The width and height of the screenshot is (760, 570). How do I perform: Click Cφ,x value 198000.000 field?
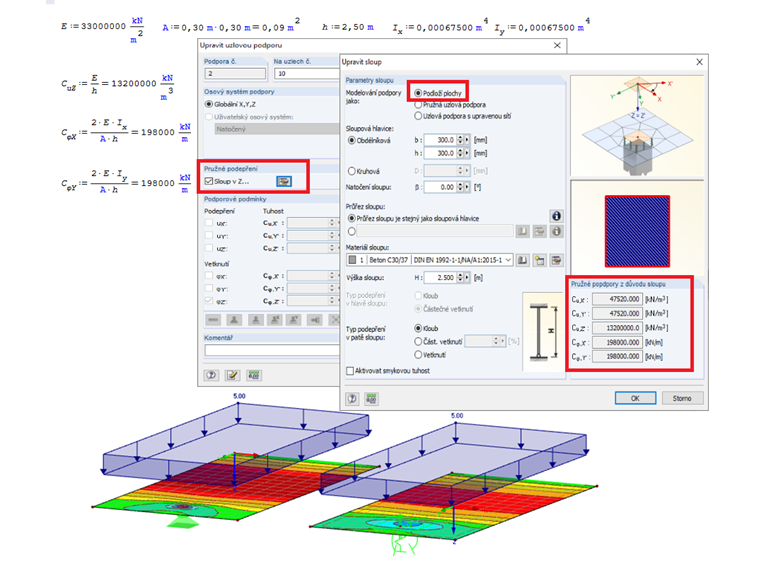tap(618, 343)
